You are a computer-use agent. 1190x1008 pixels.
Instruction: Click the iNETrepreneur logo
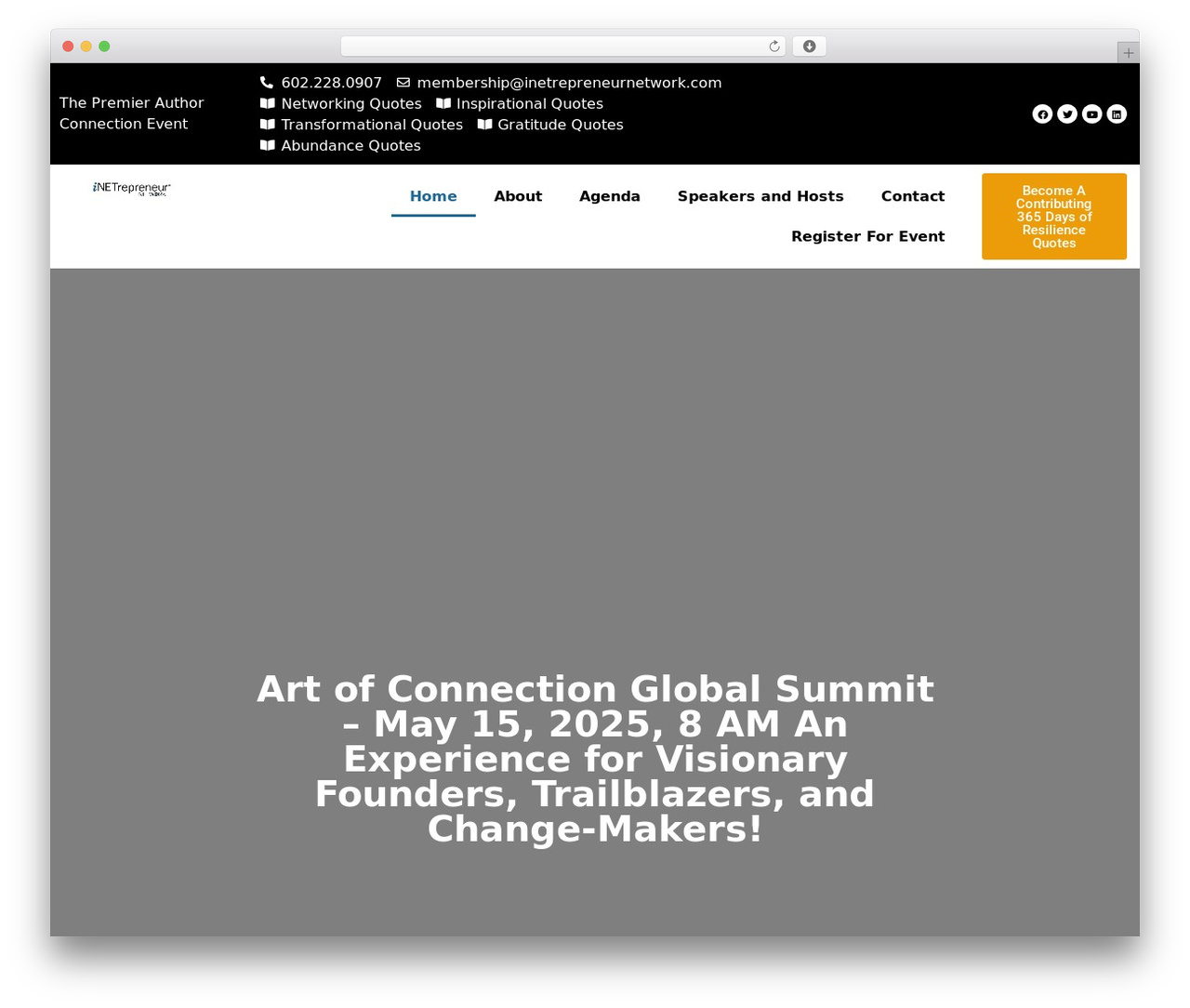pos(132,189)
